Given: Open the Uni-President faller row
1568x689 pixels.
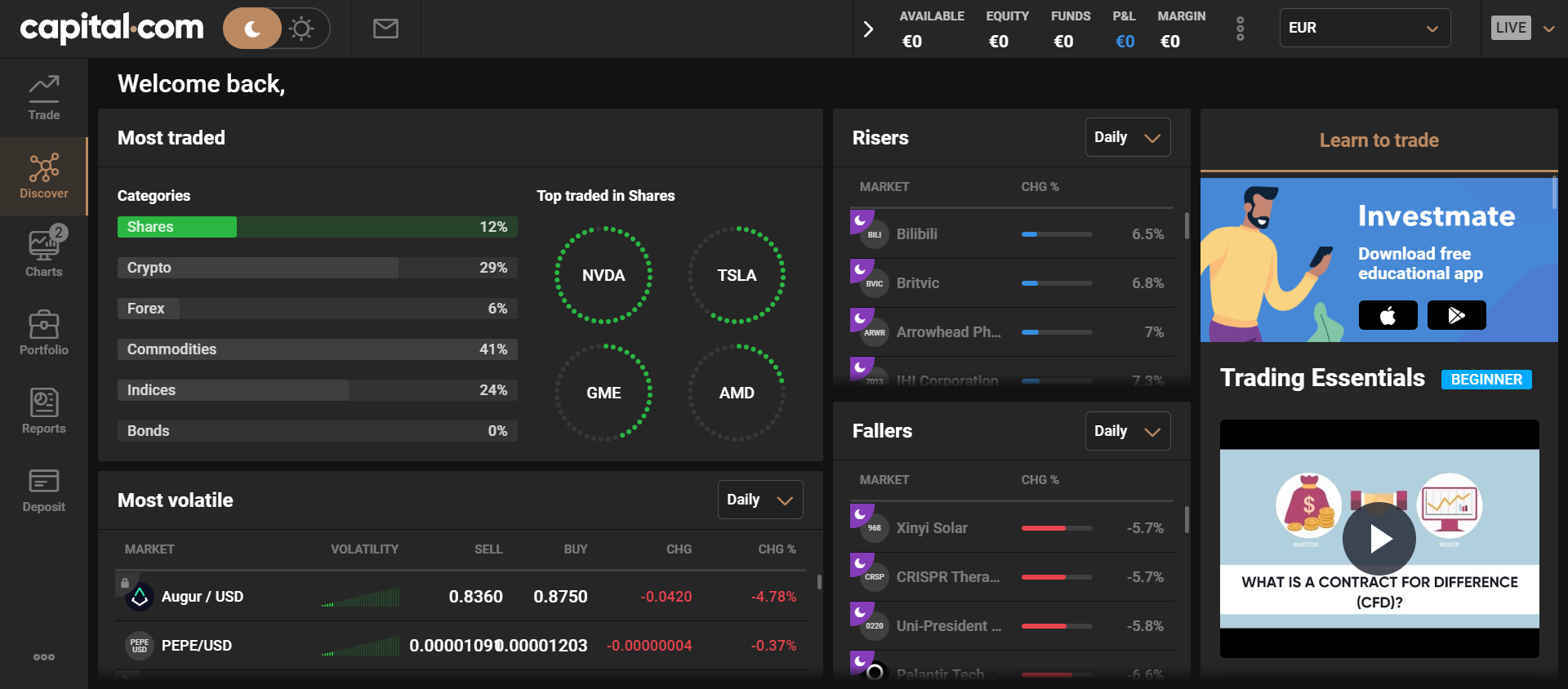Looking at the screenshot, I should 1012,626.
